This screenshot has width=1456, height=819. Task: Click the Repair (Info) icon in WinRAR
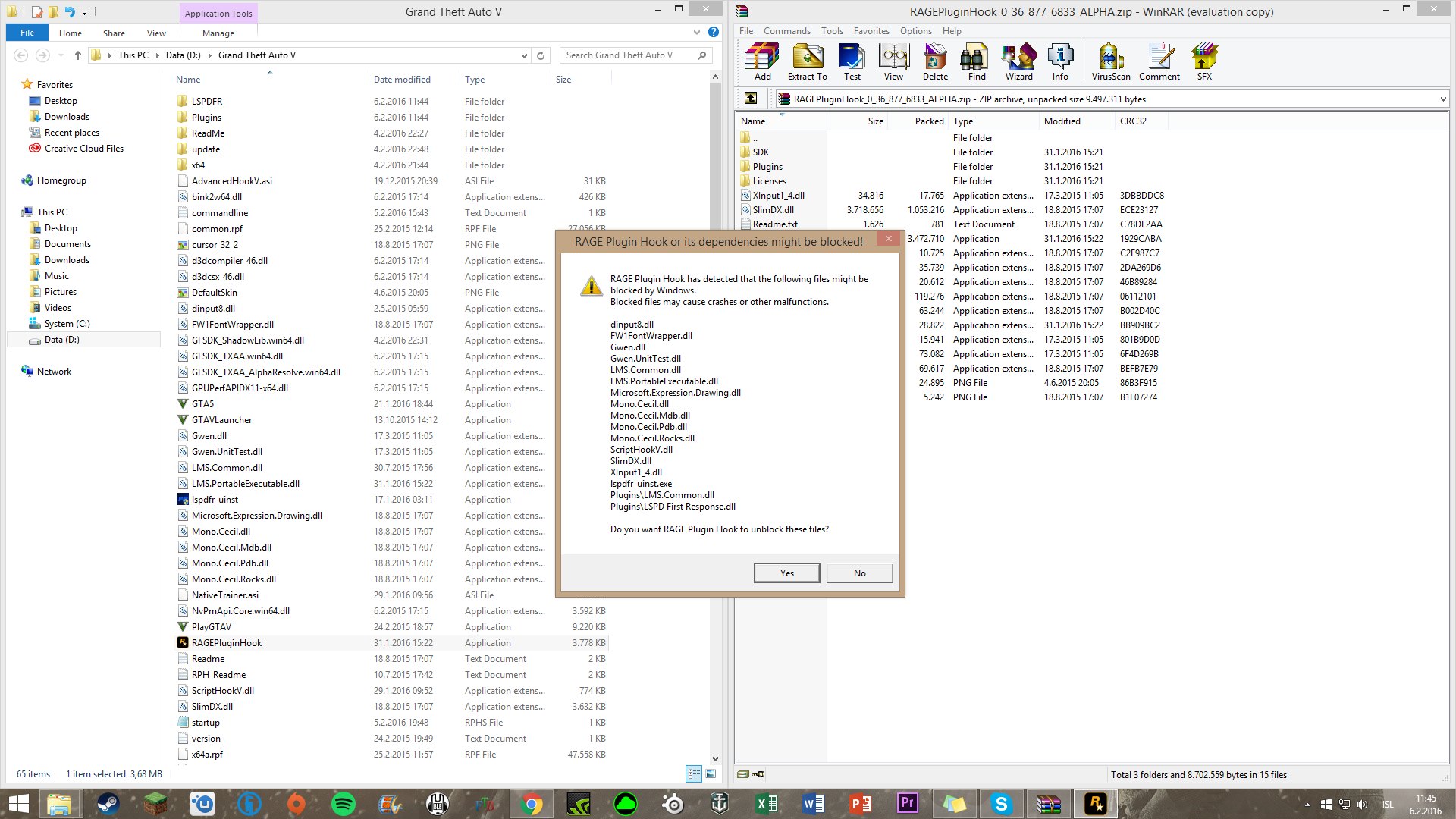(1059, 61)
